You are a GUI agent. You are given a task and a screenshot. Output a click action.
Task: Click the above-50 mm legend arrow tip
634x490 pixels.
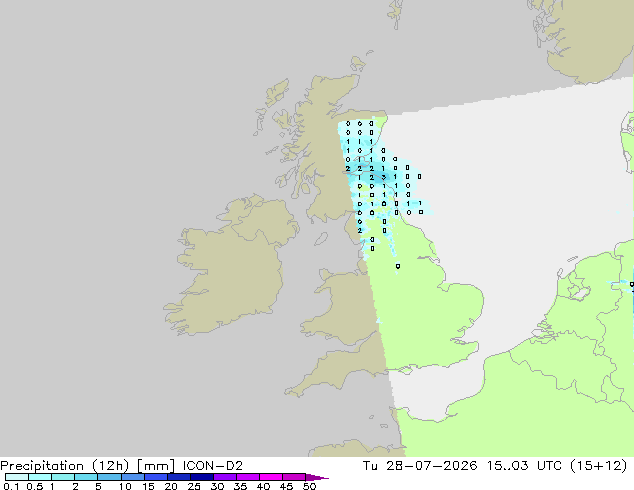317,477
